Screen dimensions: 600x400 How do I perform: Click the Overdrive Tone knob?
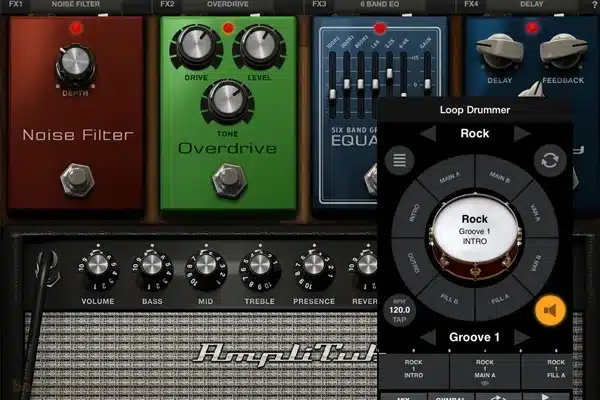click(x=227, y=101)
